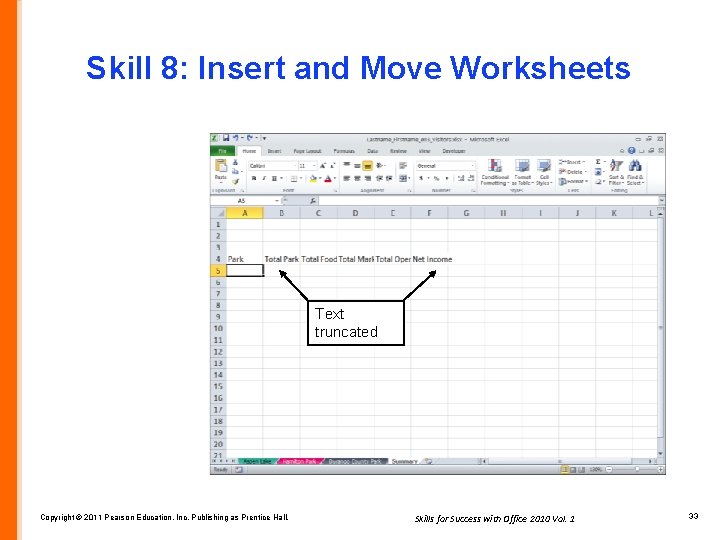
Task: Click cell A4 containing Park
Action: pos(245,259)
